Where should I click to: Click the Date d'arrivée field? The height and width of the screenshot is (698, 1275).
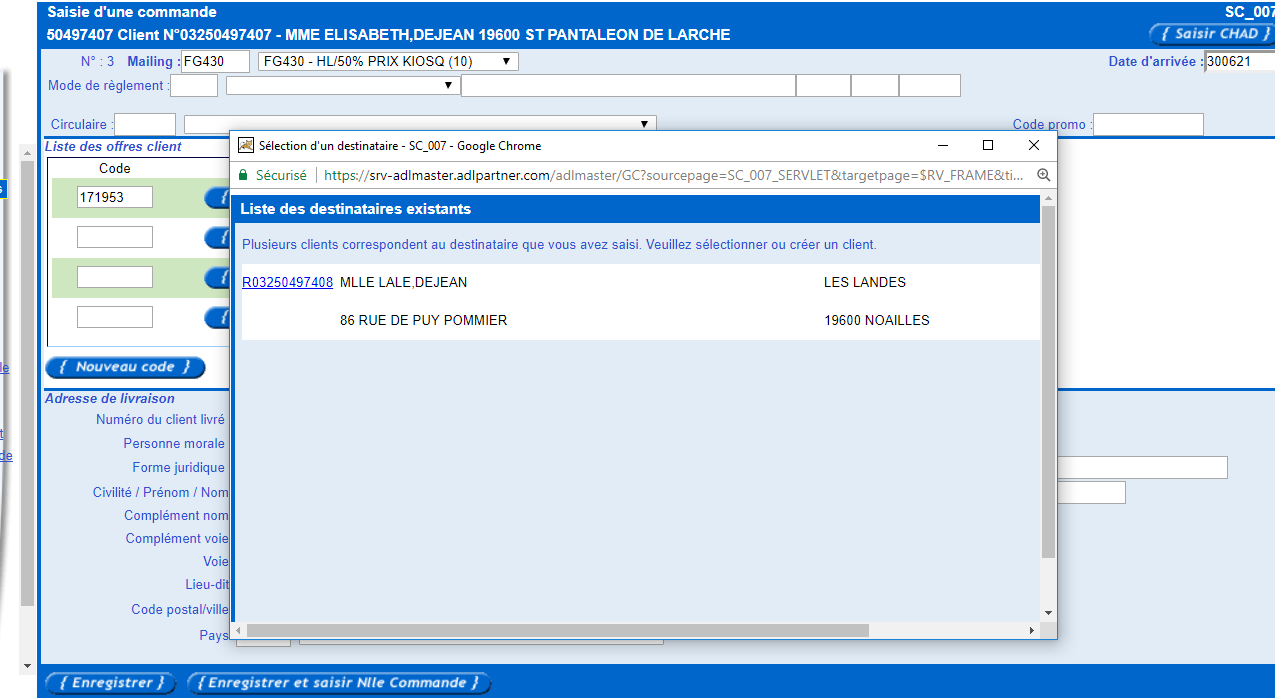(1239, 62)
